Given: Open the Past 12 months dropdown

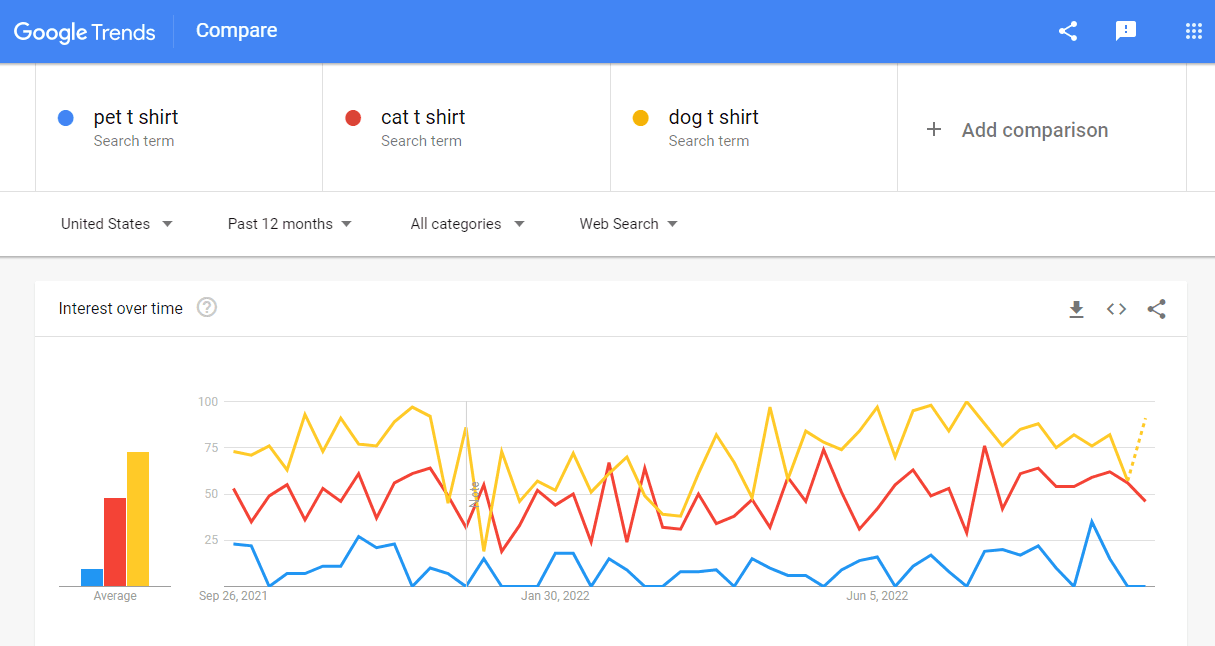Looking at the screenshot, I should pos(290,224).
